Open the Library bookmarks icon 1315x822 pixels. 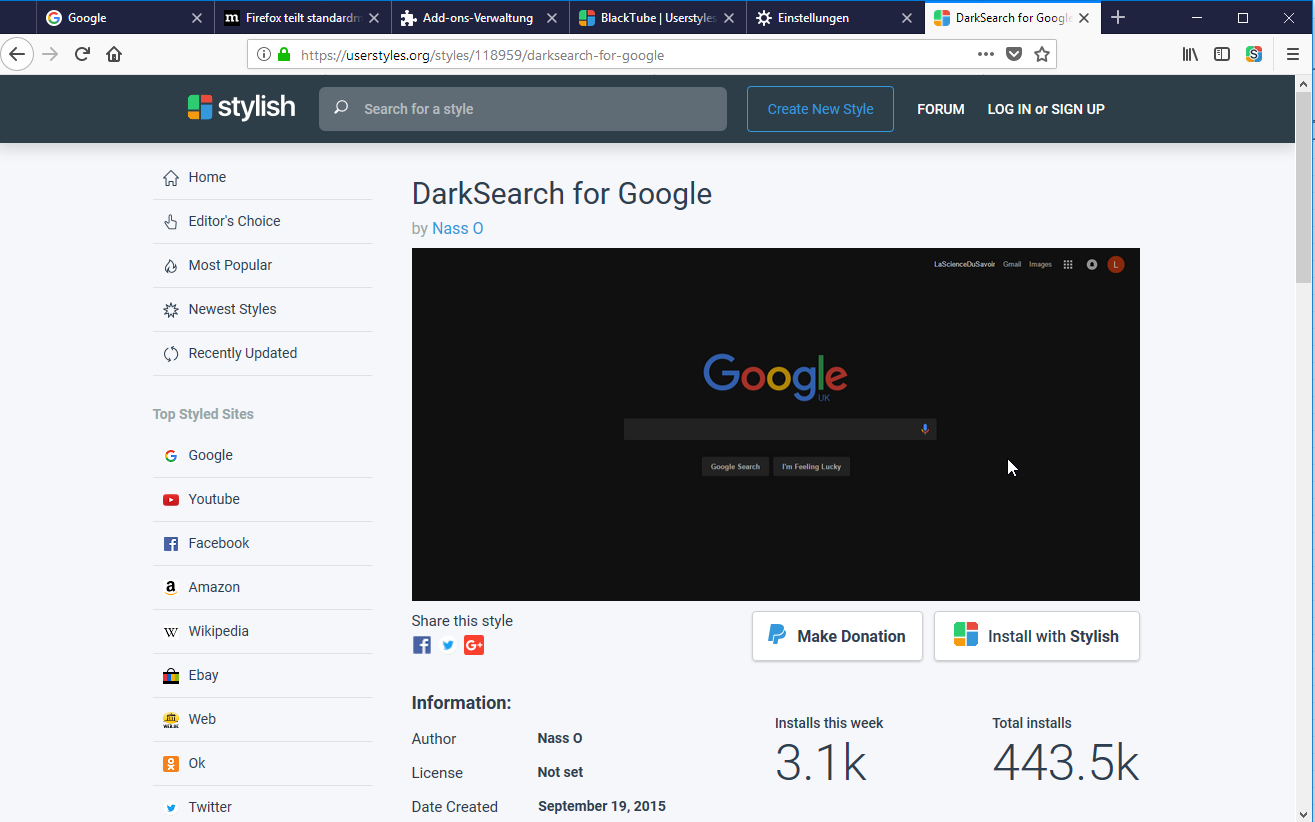[x=1190, y=55]
